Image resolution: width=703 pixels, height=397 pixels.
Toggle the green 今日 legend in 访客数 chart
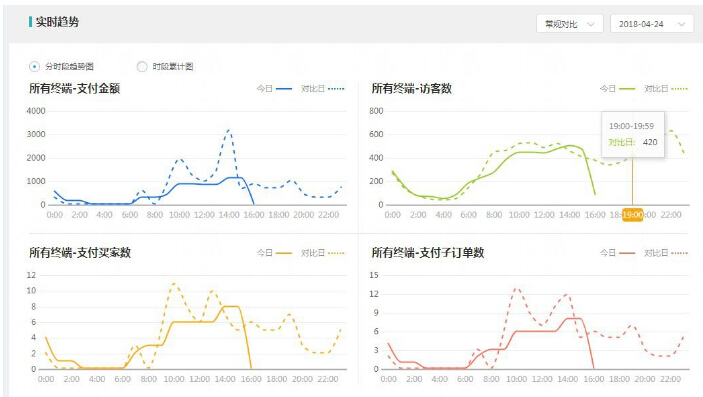[617, 89]
